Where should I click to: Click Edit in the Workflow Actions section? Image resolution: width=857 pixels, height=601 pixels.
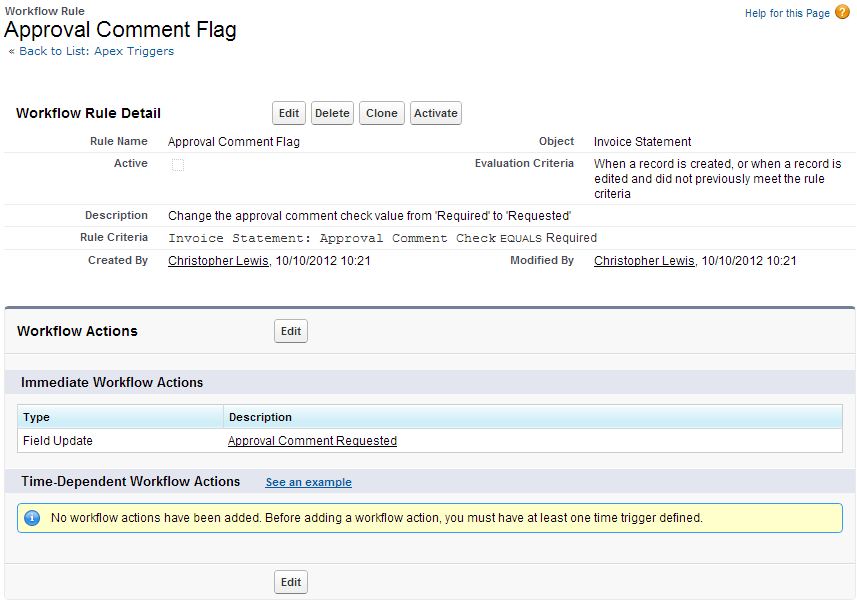click(x=290, y=331)
